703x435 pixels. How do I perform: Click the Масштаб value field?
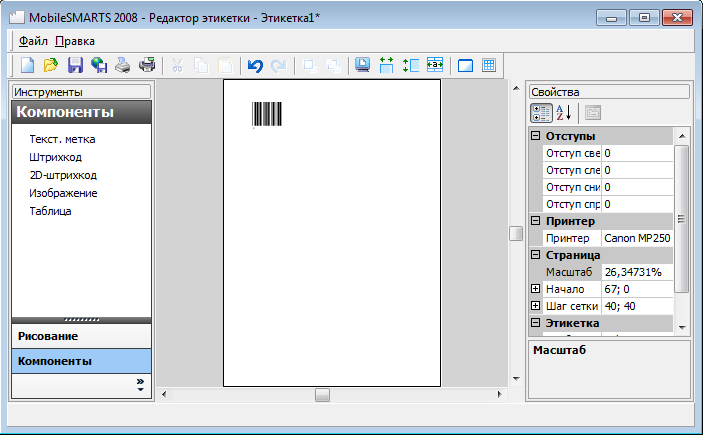[x=637, y=272]
